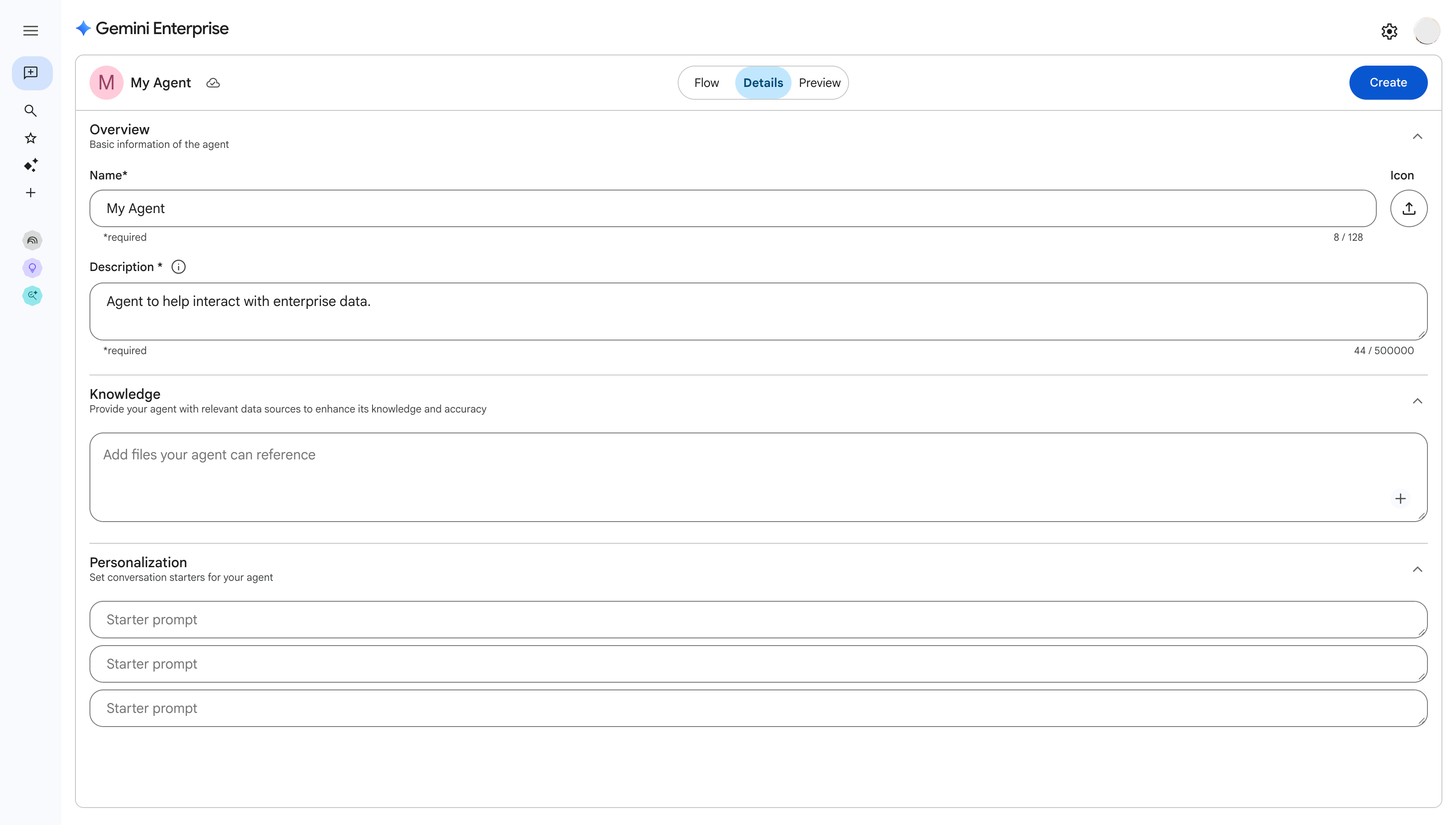Add a knowledge file with the plus button

tap(1401, 498)
